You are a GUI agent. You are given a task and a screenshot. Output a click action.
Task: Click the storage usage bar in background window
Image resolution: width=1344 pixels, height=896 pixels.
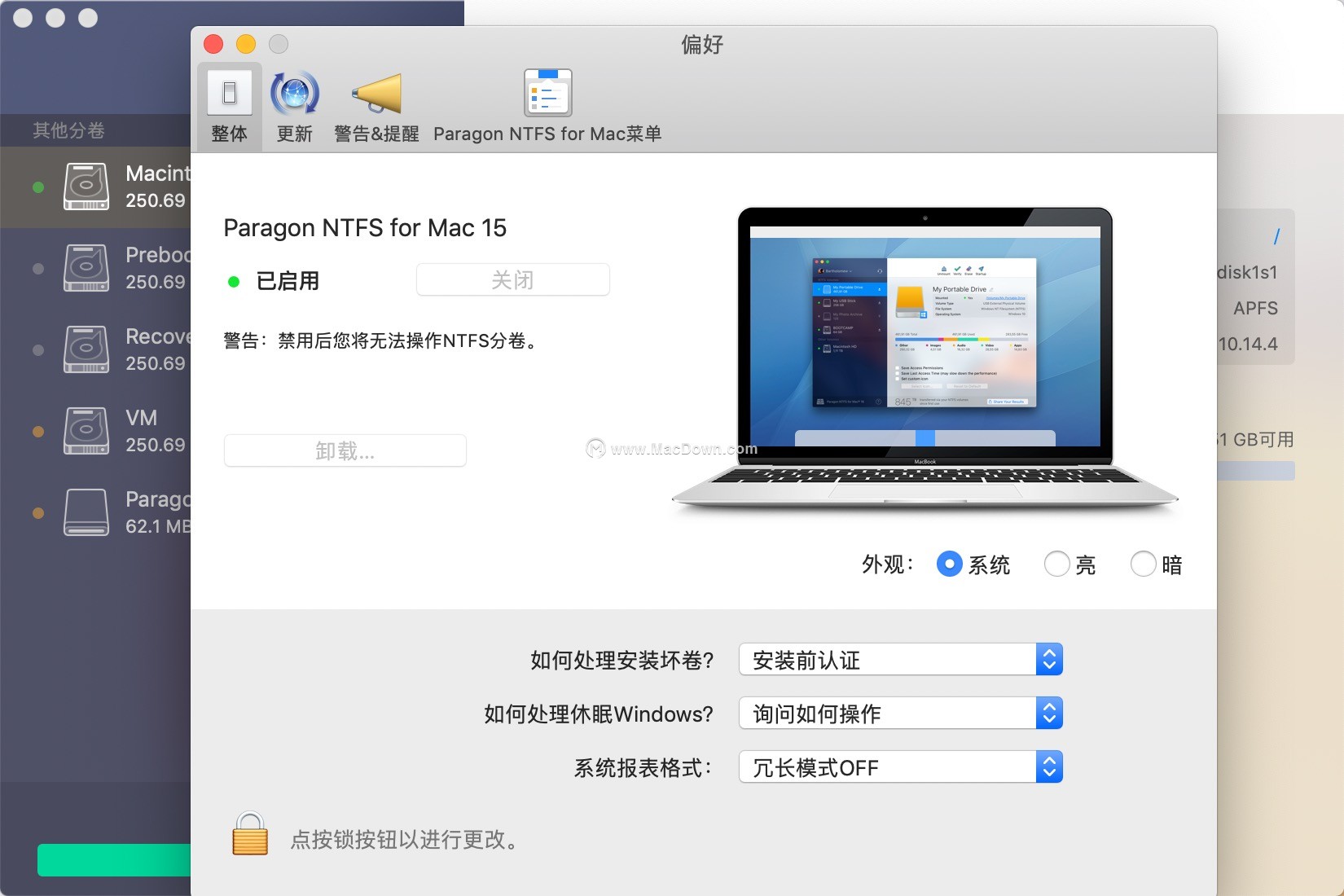[x=1256, y=471]
